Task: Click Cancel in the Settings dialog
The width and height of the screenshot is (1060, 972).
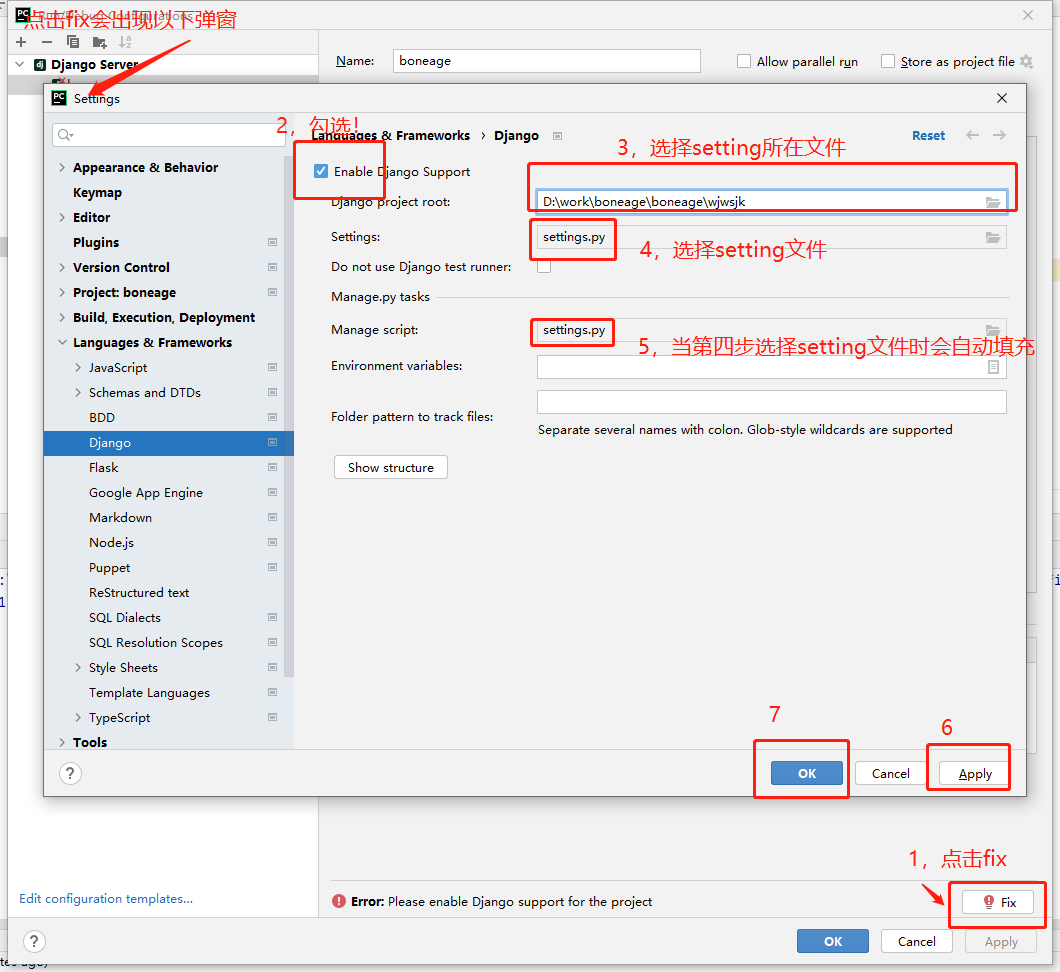Action: point(890,773)
